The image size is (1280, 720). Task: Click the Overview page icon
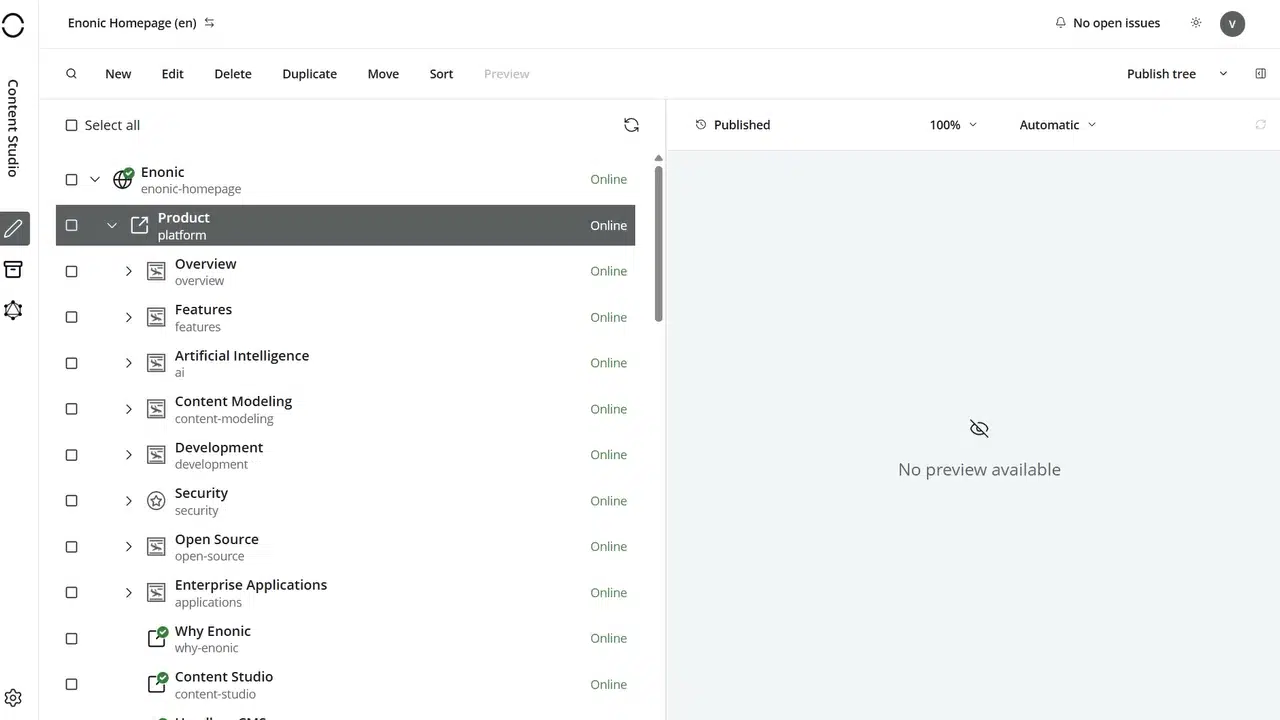coord(156,271)
